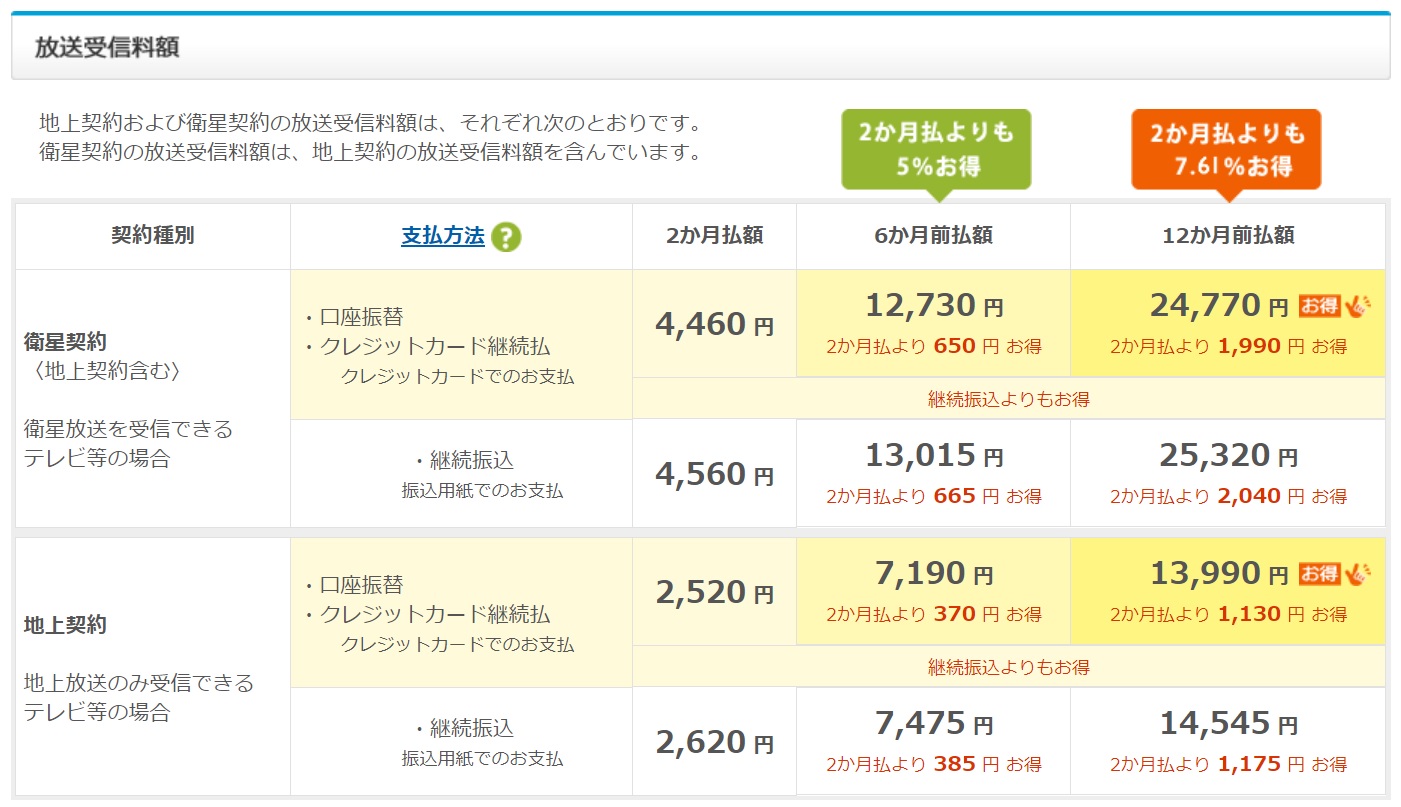
Task: Click the green question mark help icon
Action: 506,237
